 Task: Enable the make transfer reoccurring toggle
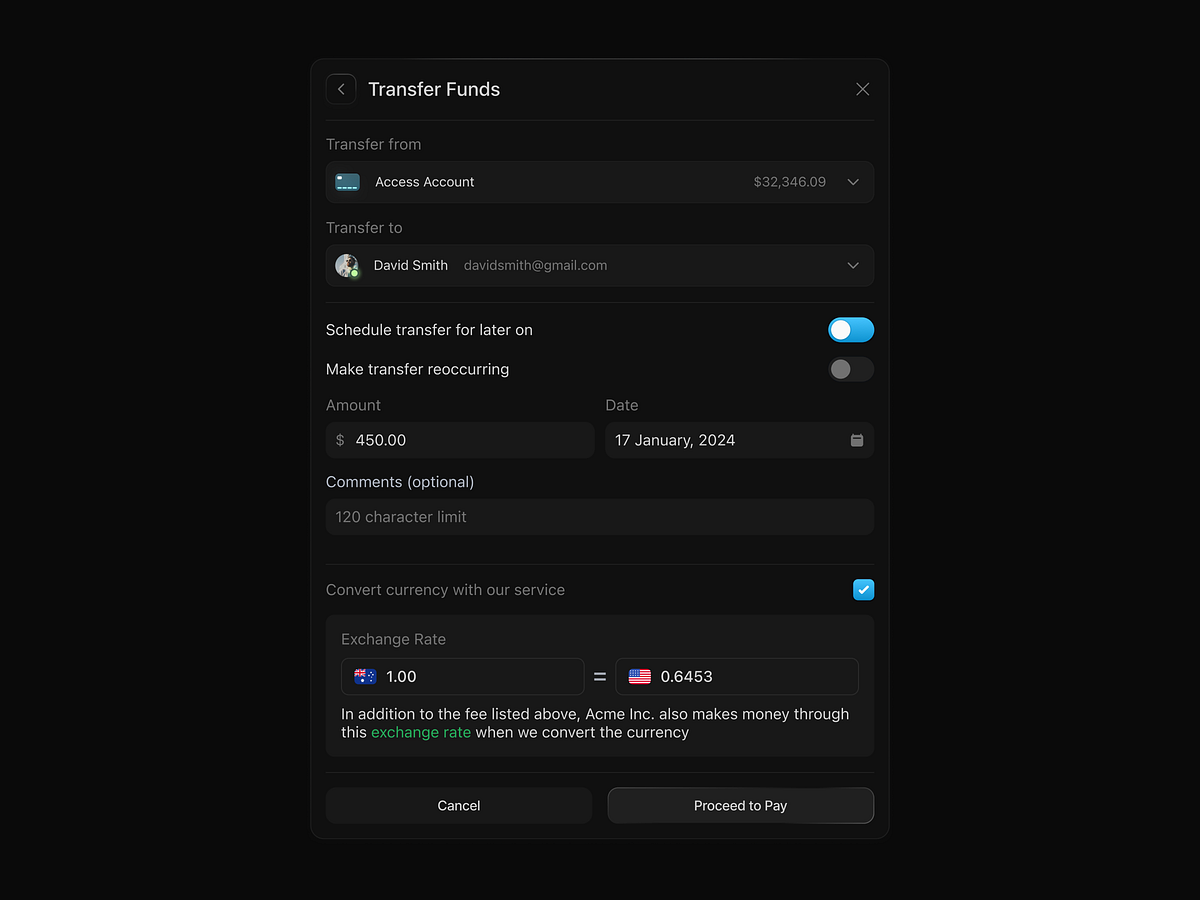pos(851,369)
